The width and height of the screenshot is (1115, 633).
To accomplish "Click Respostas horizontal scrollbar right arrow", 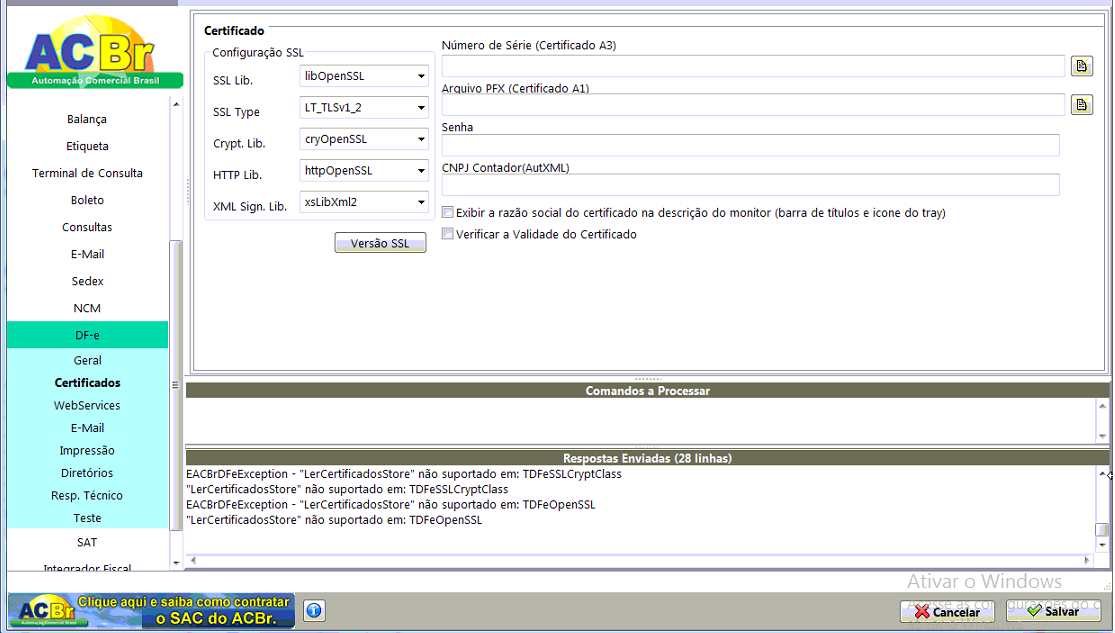I will click(x=1087, y=560).
